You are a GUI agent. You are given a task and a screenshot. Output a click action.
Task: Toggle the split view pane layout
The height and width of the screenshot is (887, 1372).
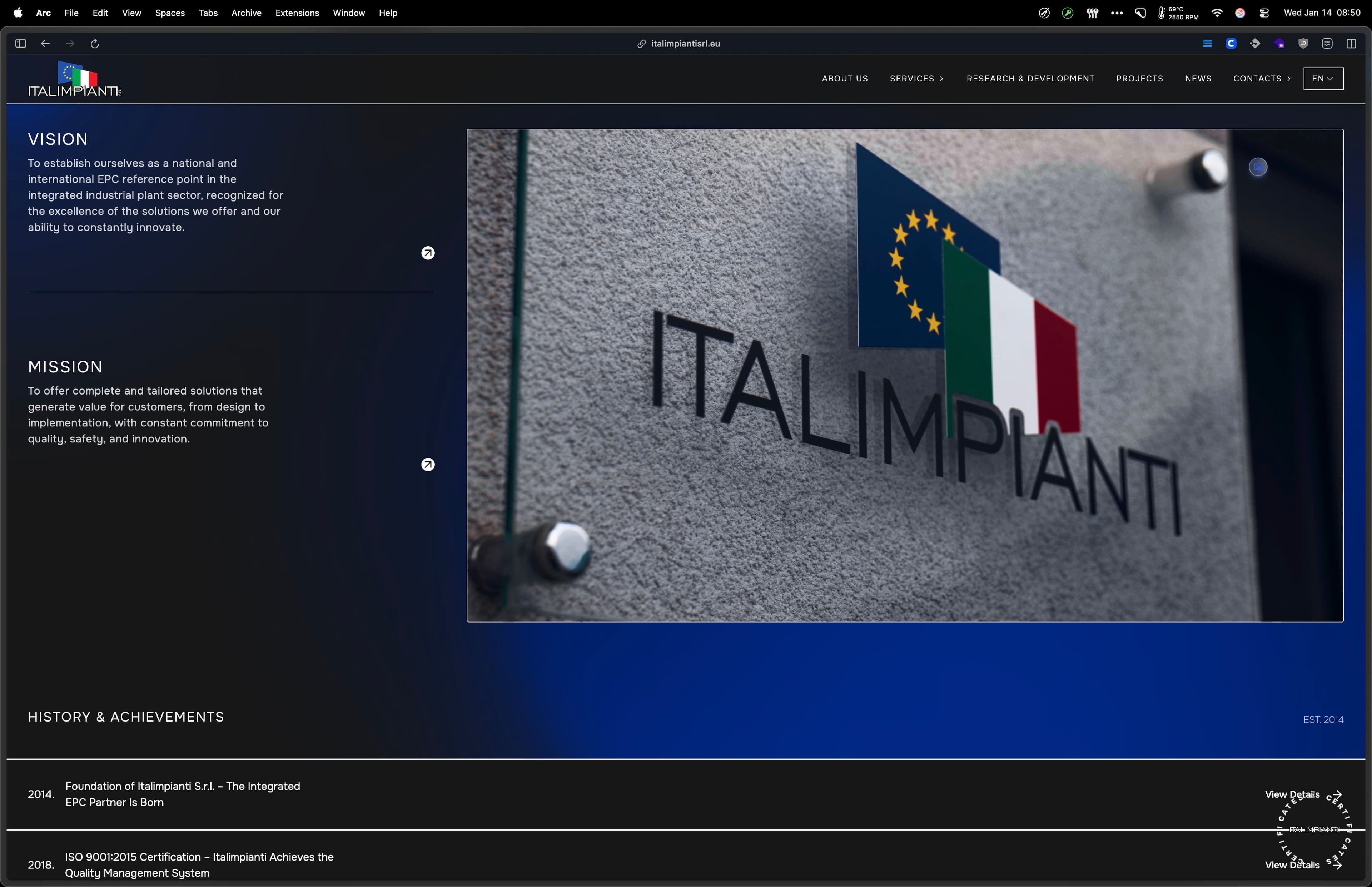tap(1351, 43)
